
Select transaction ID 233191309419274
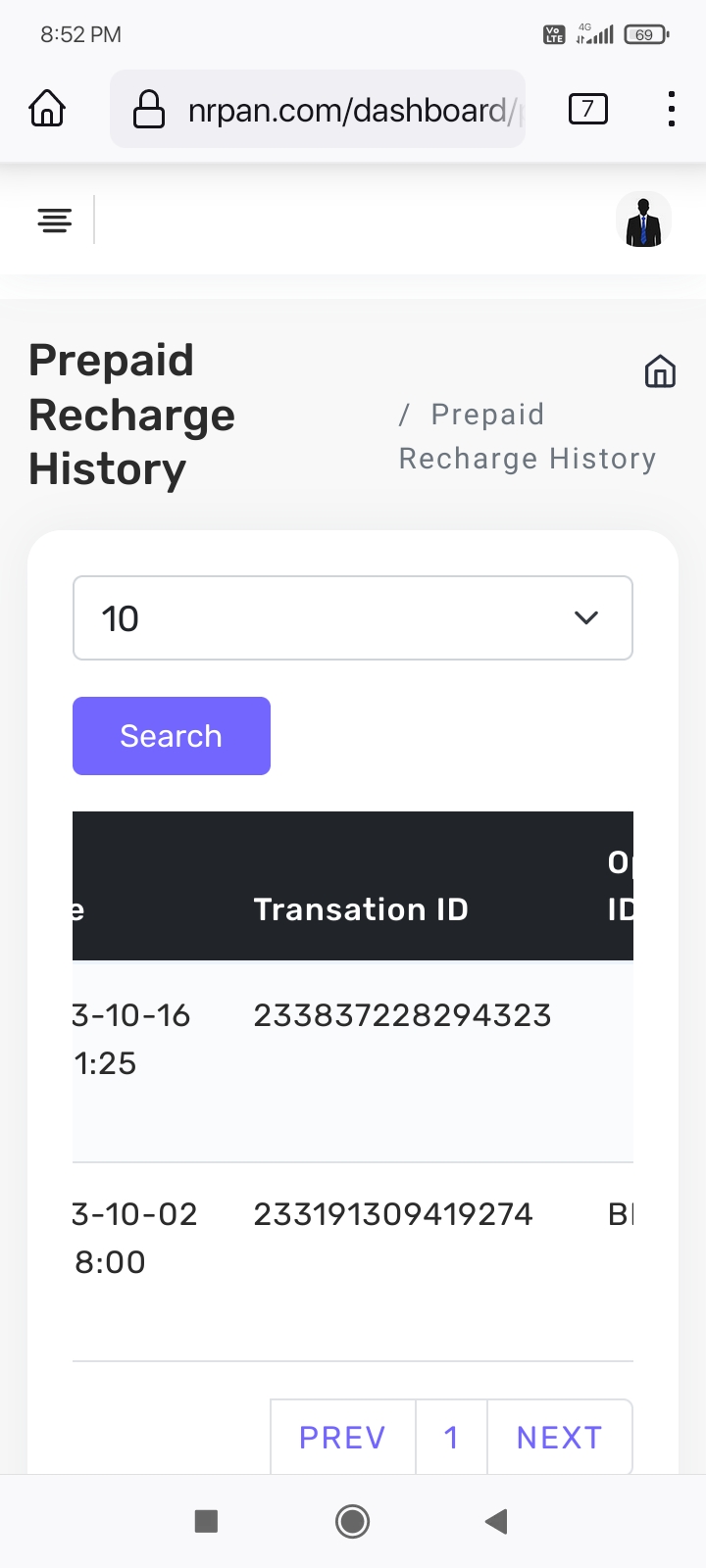[x=393, y=1214]
